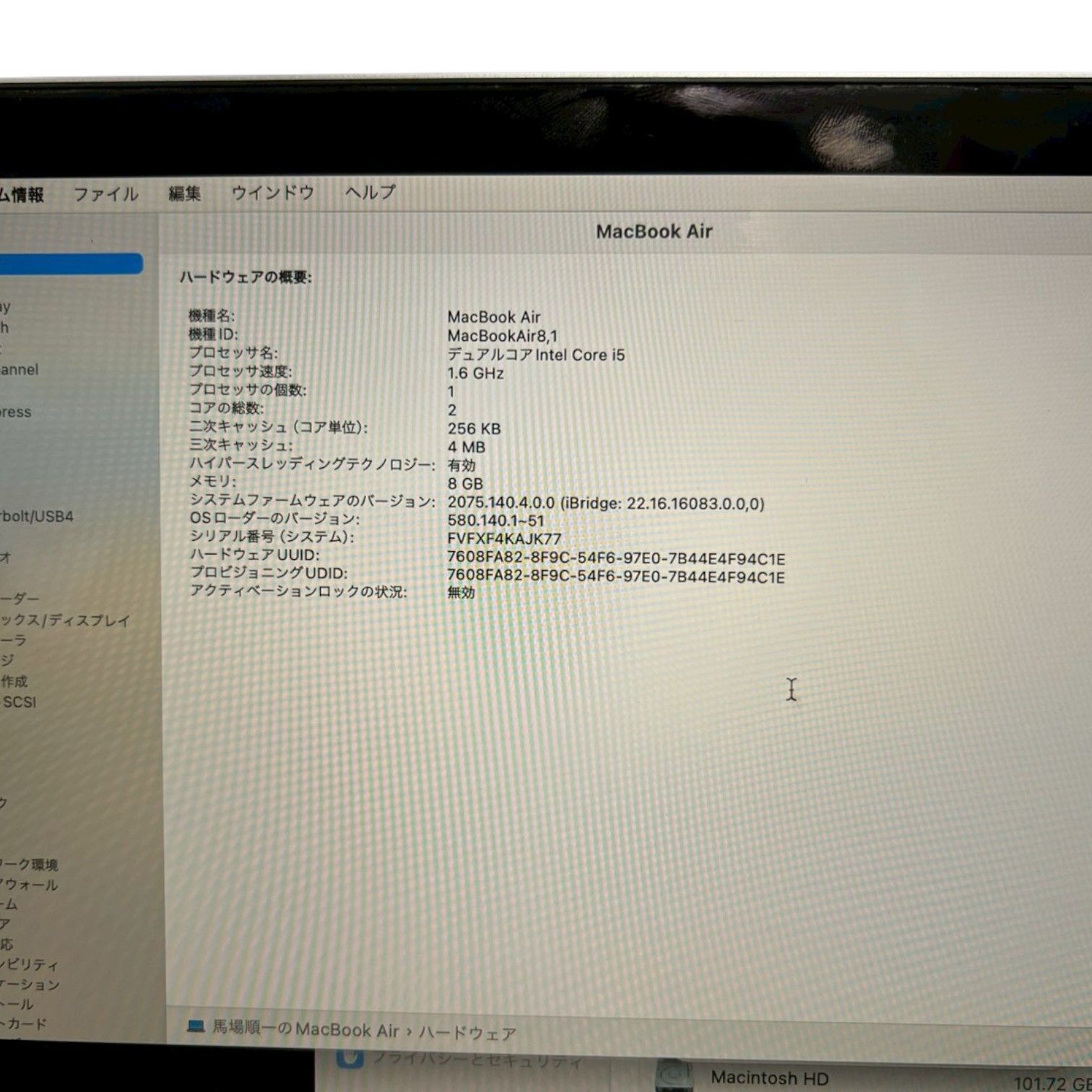Select the ハードウェアUUID value text
This screenshot has width=1092, height=1092.
click(x=615, y=557)
